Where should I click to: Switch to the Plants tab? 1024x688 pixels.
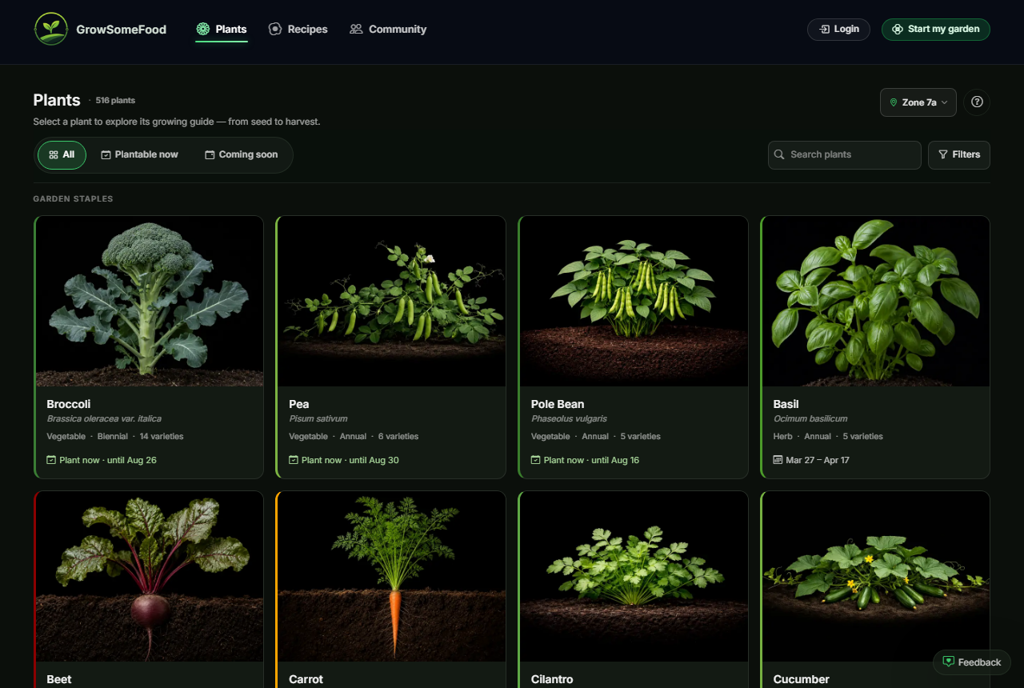tap(221, 29)
